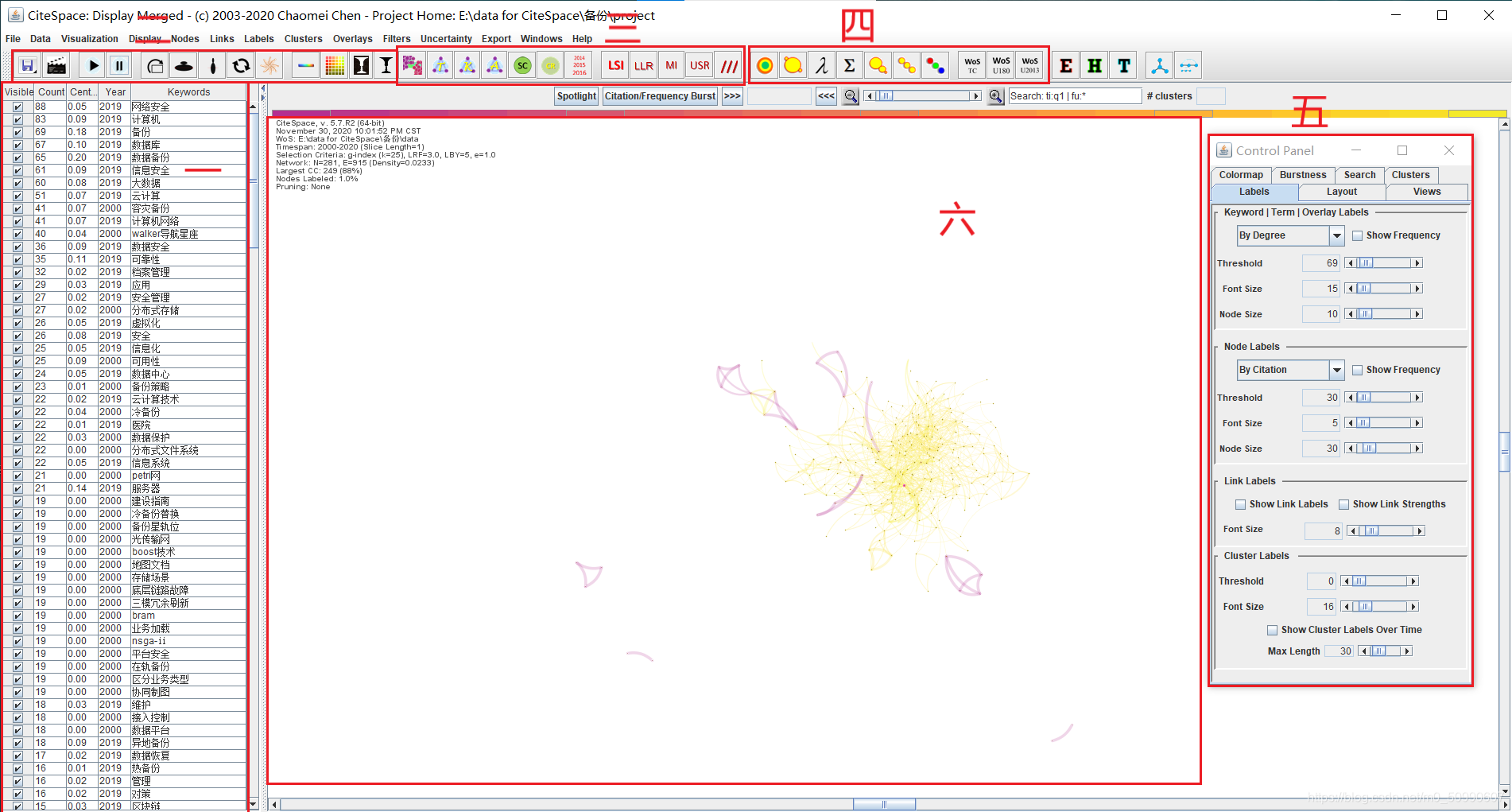
Task: Zoom in with the magnifier plus icon
Action: point(995,96)
